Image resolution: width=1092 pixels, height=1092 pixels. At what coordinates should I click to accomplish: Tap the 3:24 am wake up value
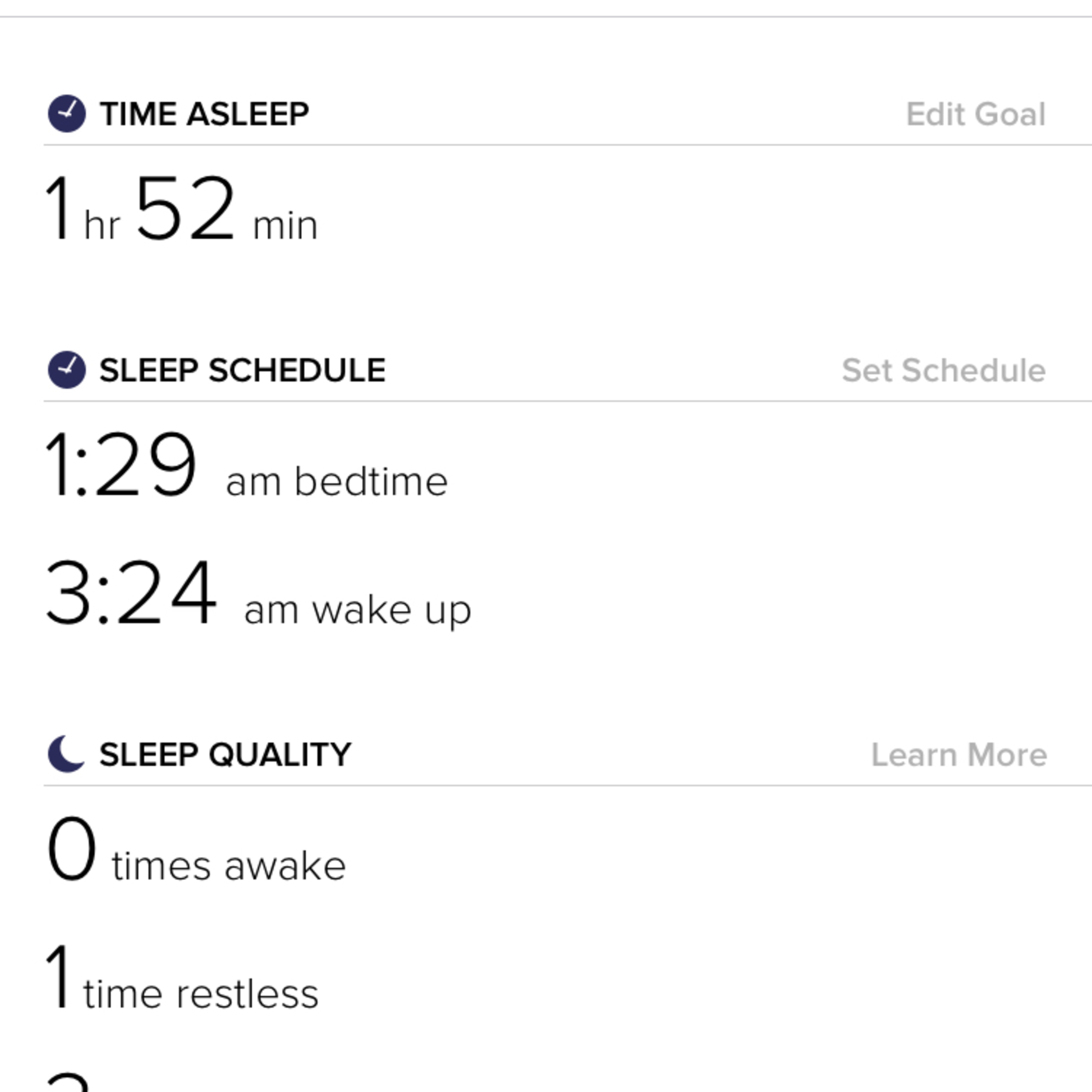point(258,593)
